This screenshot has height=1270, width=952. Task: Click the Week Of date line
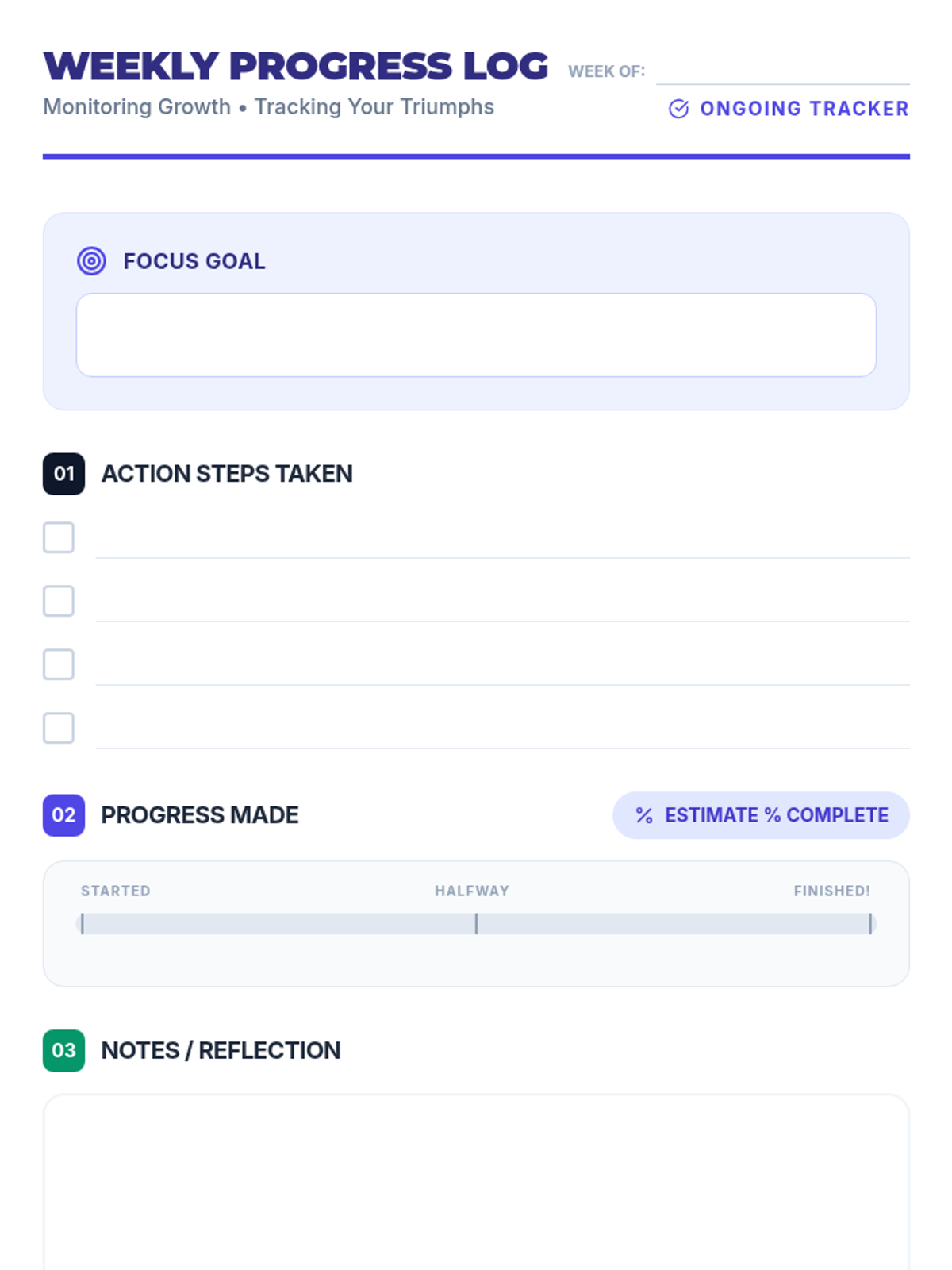(782, 71)
